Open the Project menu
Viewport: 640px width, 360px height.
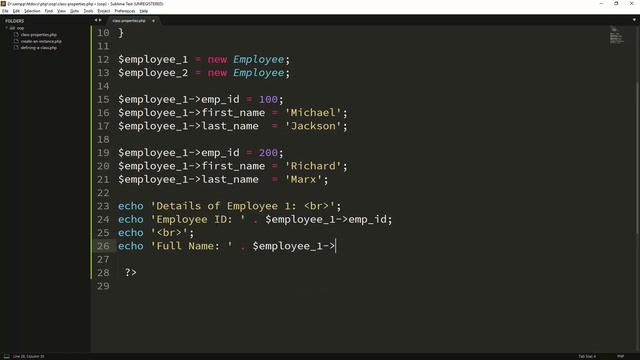click(x=104, y=11)
